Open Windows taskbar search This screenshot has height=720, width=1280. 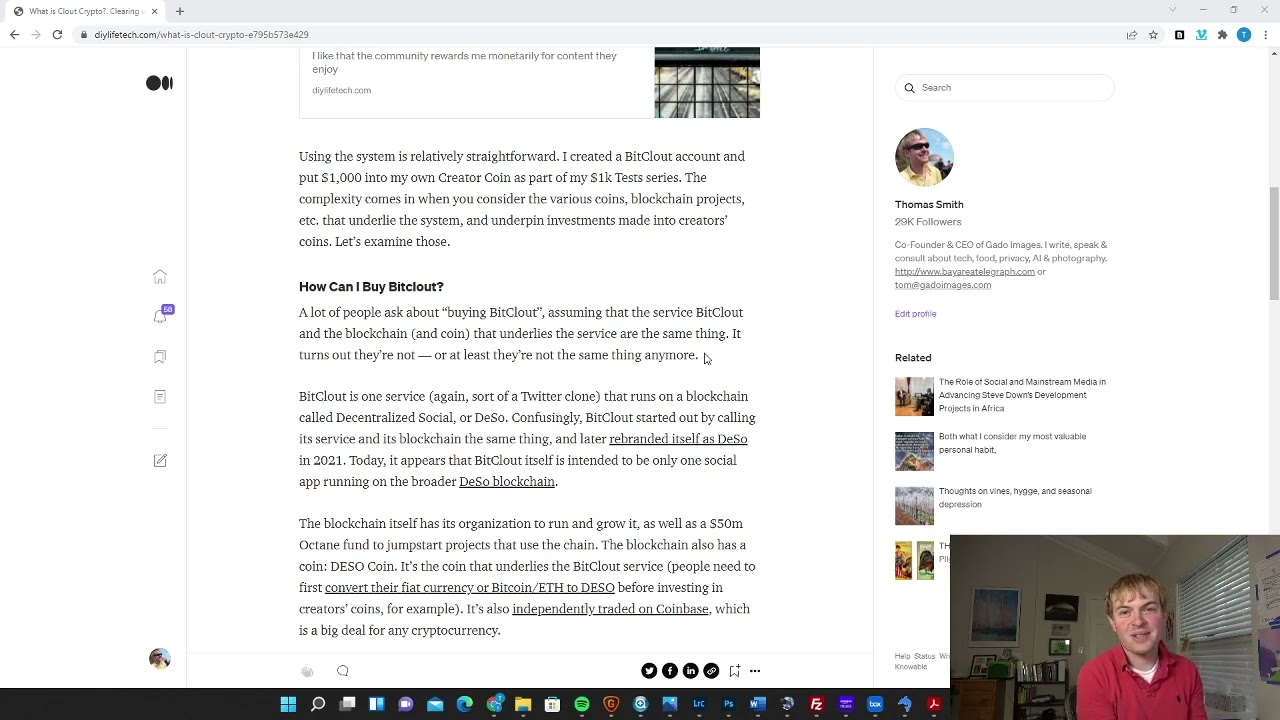[x=318, y=705]
